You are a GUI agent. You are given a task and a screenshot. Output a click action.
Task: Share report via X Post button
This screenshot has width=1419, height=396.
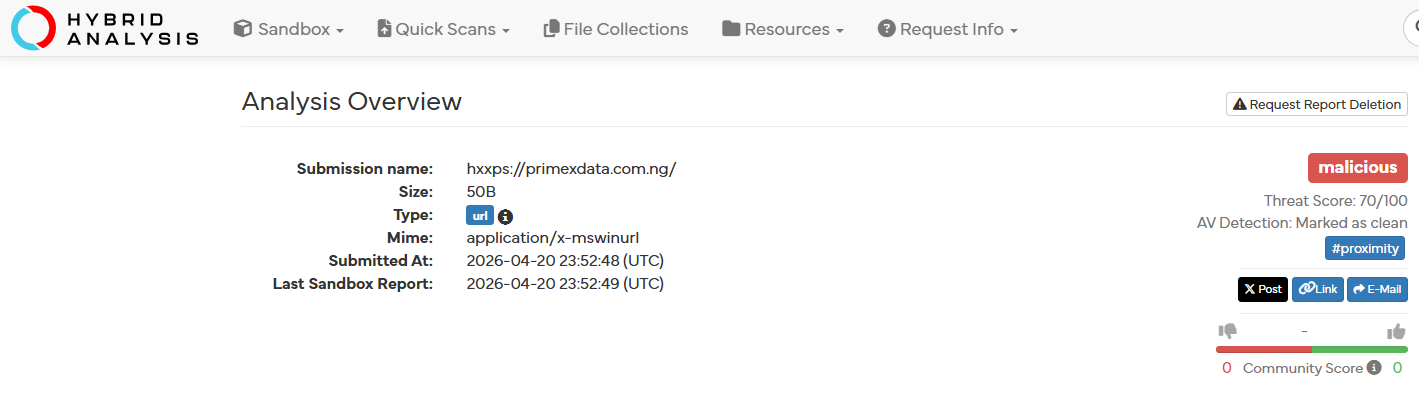click(x=1263, y=289)
